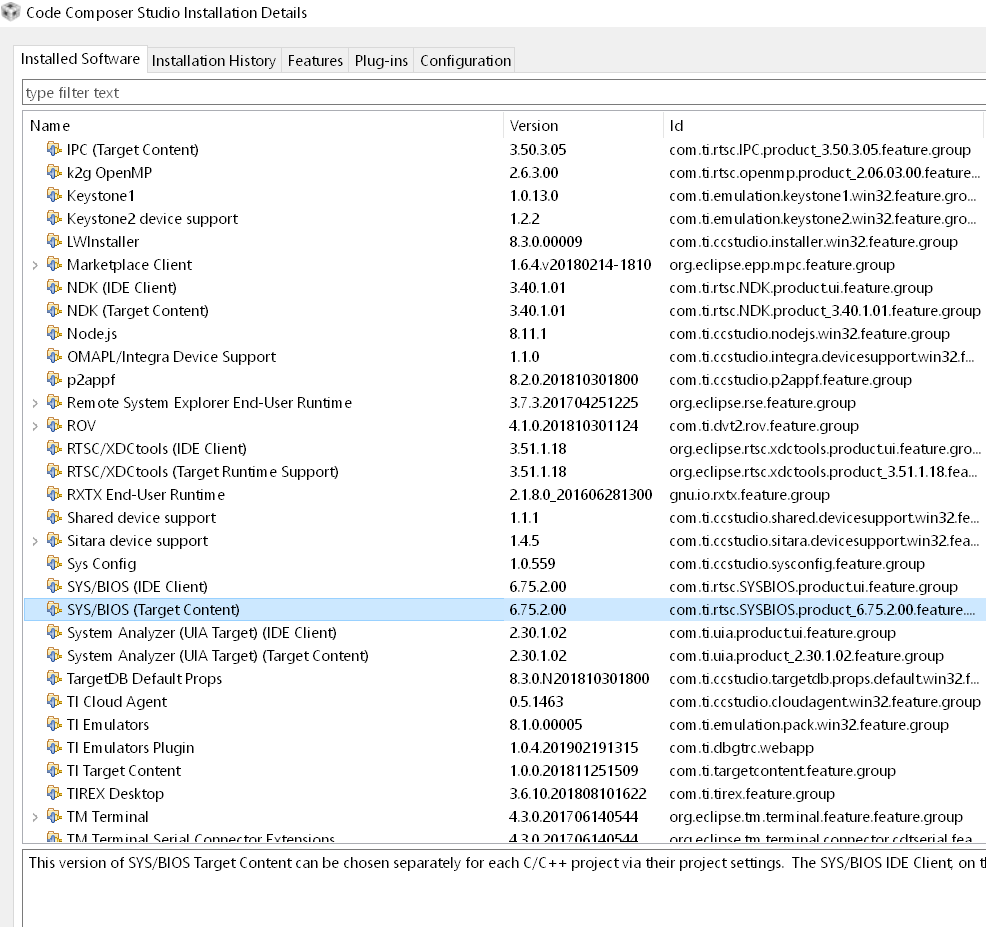This screenshot has width=986, height=927.
Task: Click Id com.ti.ccstudio.sysconfig.feature.group
Action: pyautogui.click(x=797, y=563)
